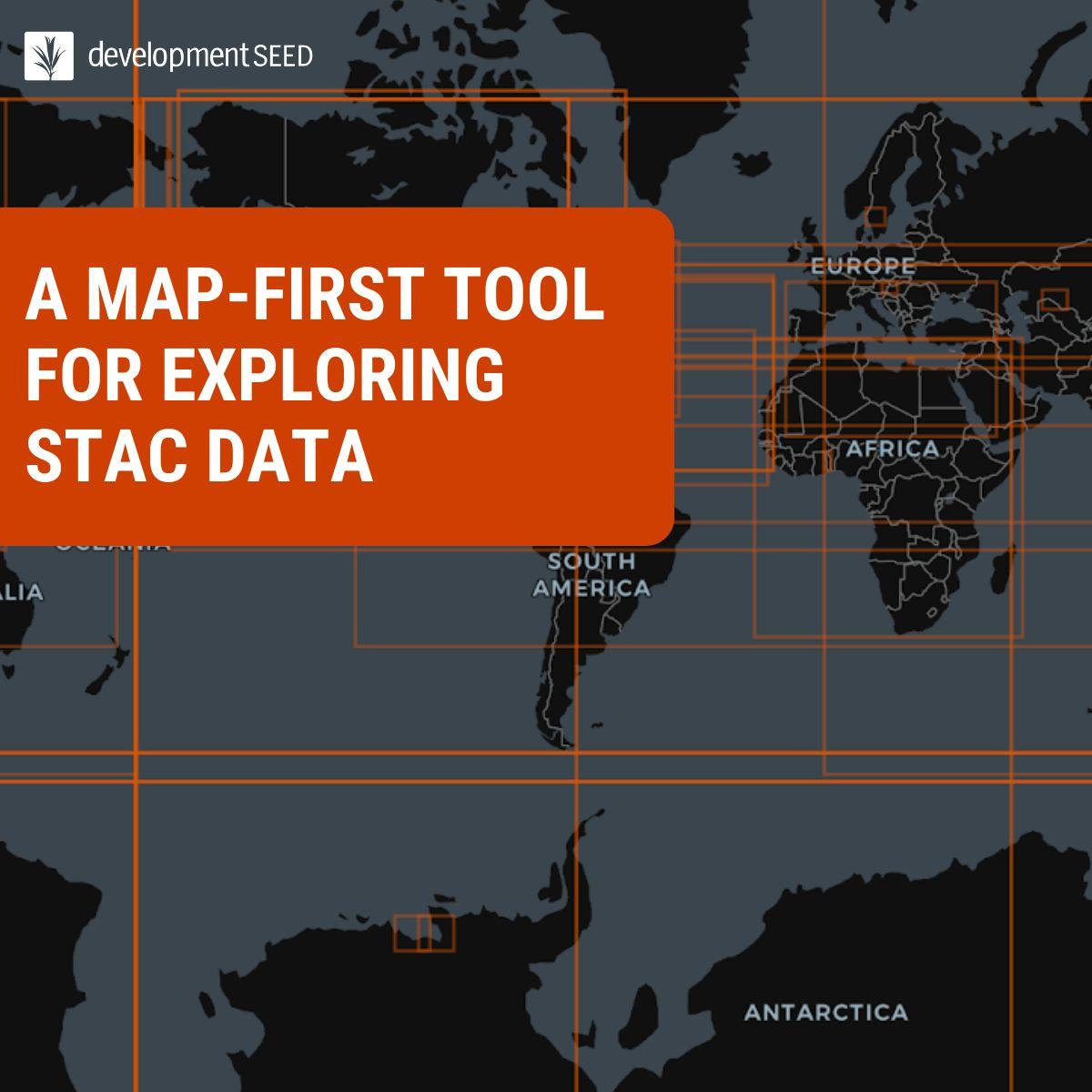Select the EUROPE map label
This screenshot has height=1092, width=1092.
click(862, 267)
